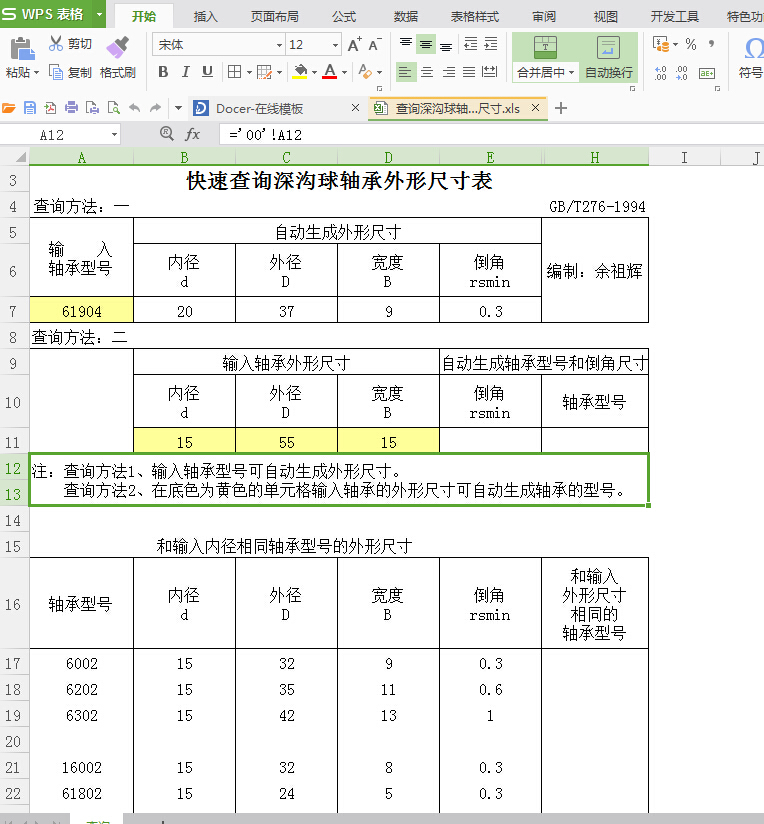This screenshot has width=764, height=824.
Task: Close the 查询深沟球轴...尺寸.xls tab
Action: (x=535, y=108)
